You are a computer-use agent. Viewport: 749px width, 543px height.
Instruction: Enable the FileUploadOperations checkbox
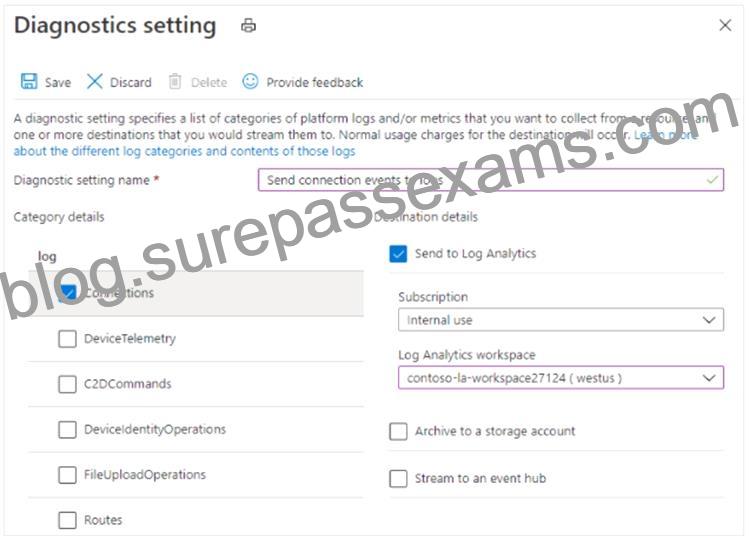[x=67, y=475]
